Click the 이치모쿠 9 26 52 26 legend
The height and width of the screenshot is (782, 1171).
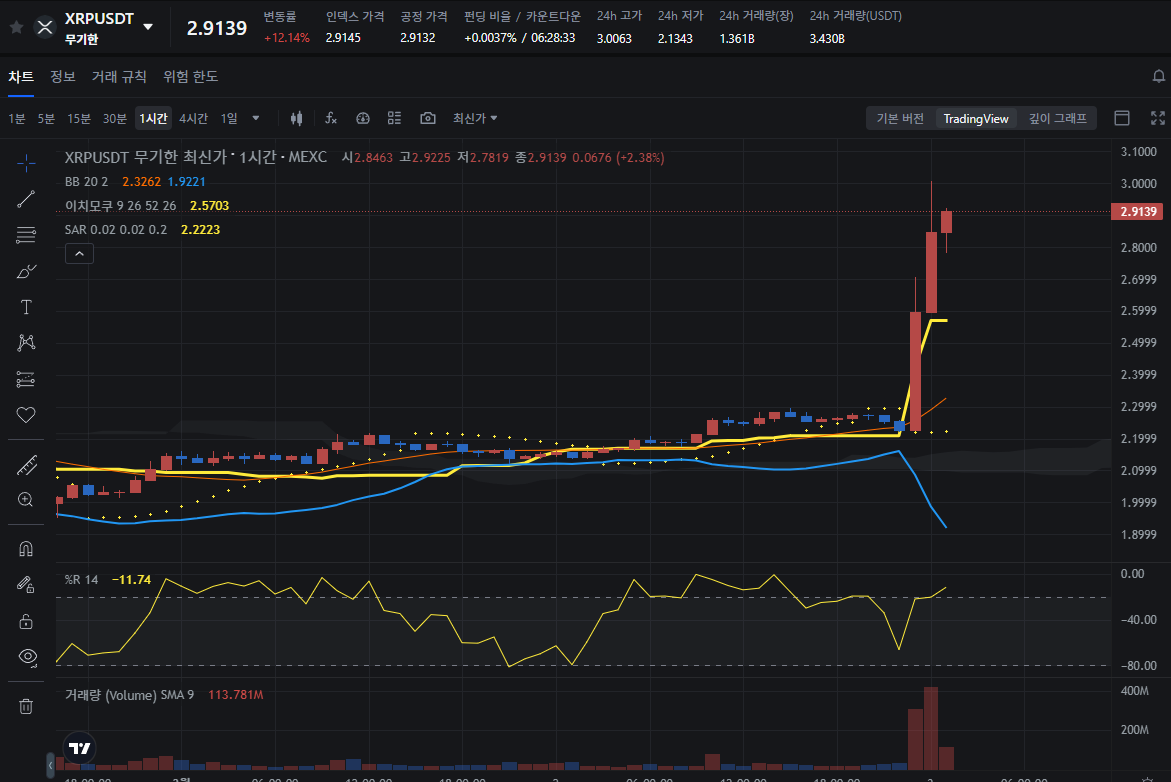(x=120, y=205)
